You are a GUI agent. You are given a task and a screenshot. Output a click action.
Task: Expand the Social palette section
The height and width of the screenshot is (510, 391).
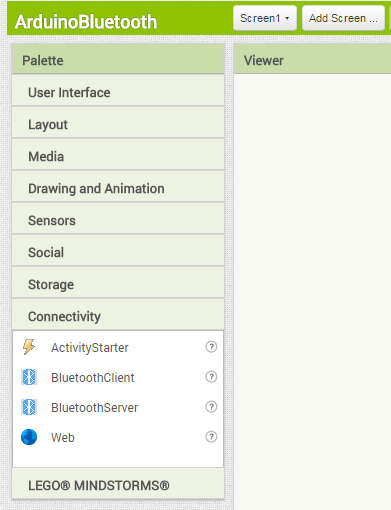118,251
